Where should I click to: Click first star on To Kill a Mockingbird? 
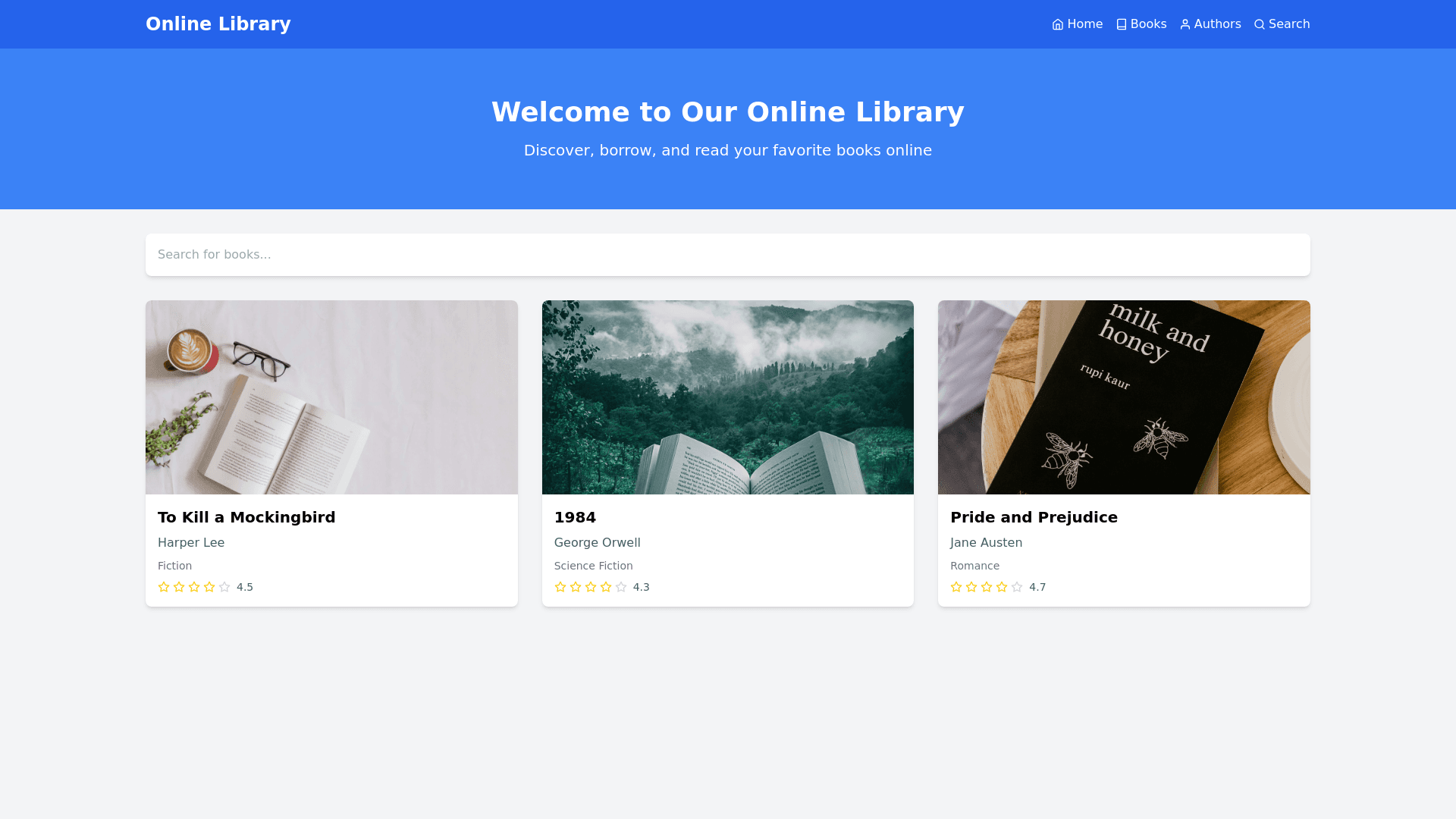pos(164,587)
